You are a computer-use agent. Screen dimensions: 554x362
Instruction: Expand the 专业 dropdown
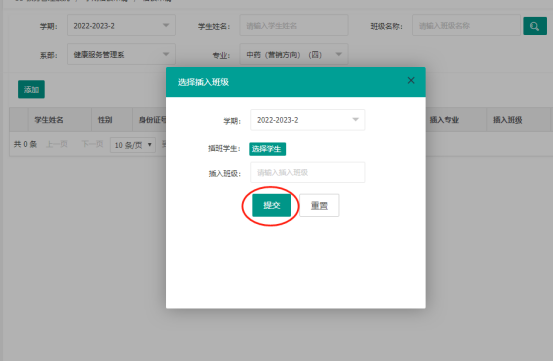point(294,54)
